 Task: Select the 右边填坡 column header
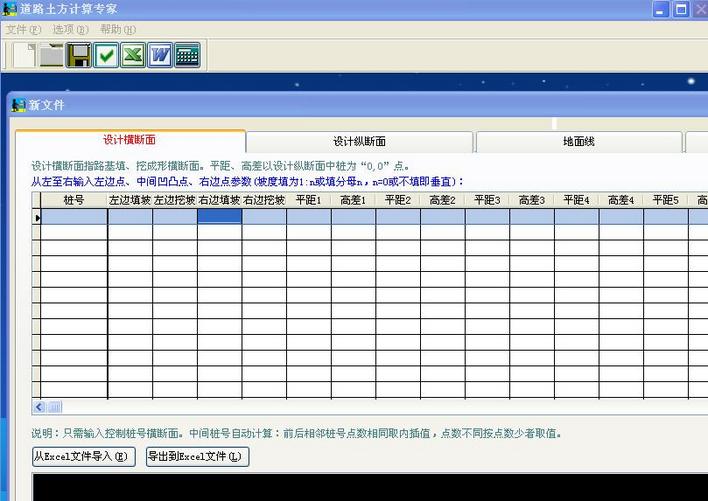pyautogui.click(x=219, y=200)
